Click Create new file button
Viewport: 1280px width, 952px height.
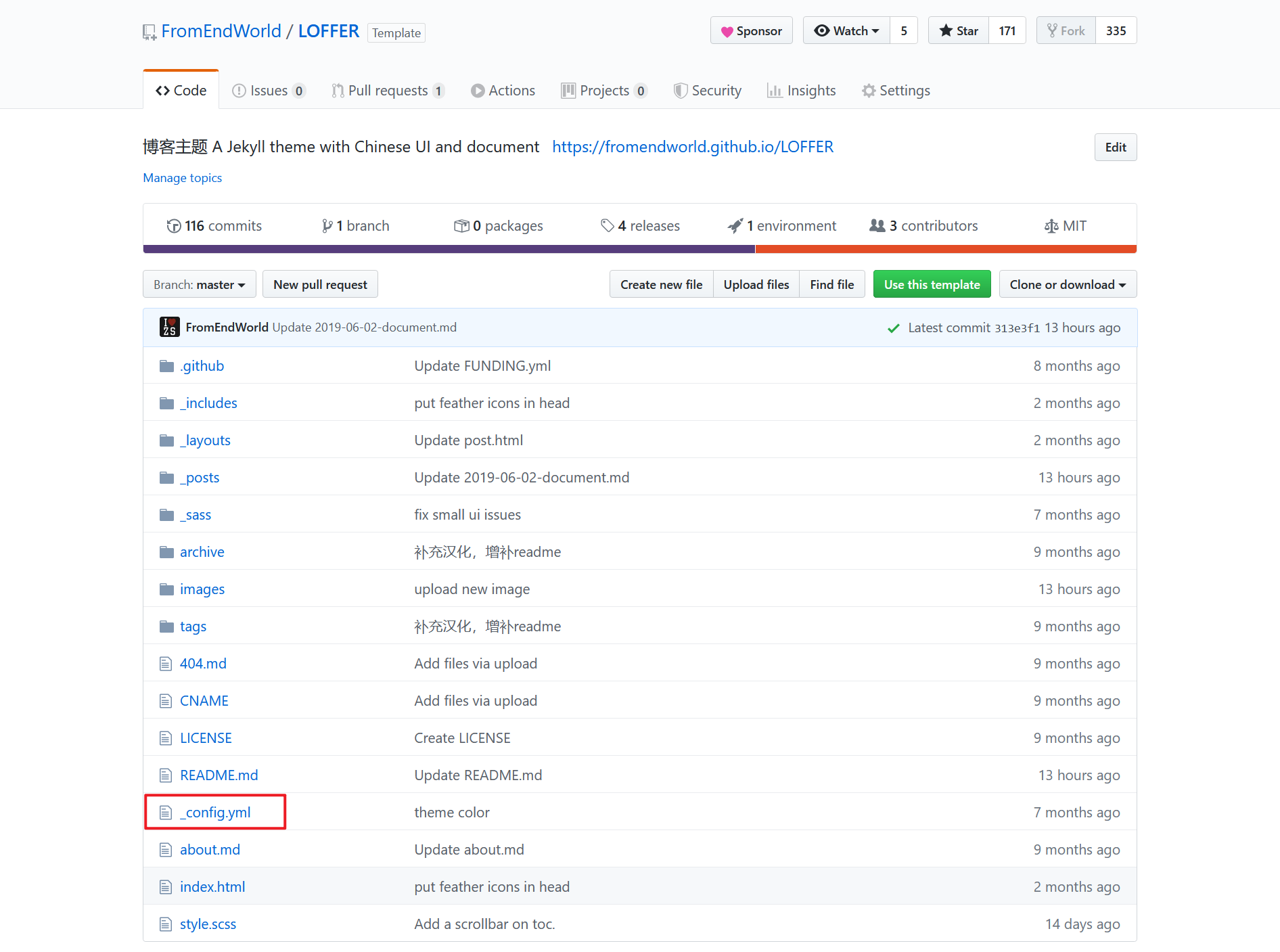click(x=661, y=284)
